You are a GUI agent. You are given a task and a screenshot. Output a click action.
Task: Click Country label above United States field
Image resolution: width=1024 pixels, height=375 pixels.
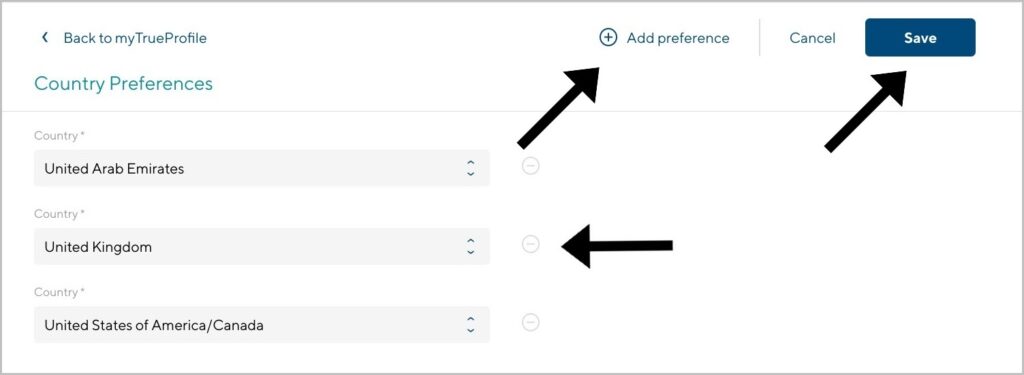(59, 292)
